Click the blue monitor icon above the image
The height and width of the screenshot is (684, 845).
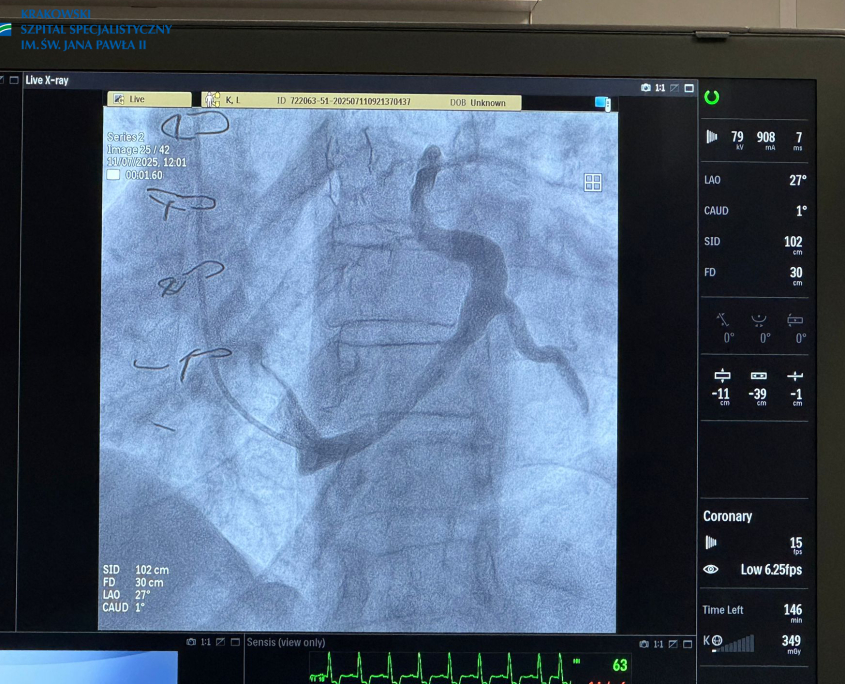coord(602,102)
